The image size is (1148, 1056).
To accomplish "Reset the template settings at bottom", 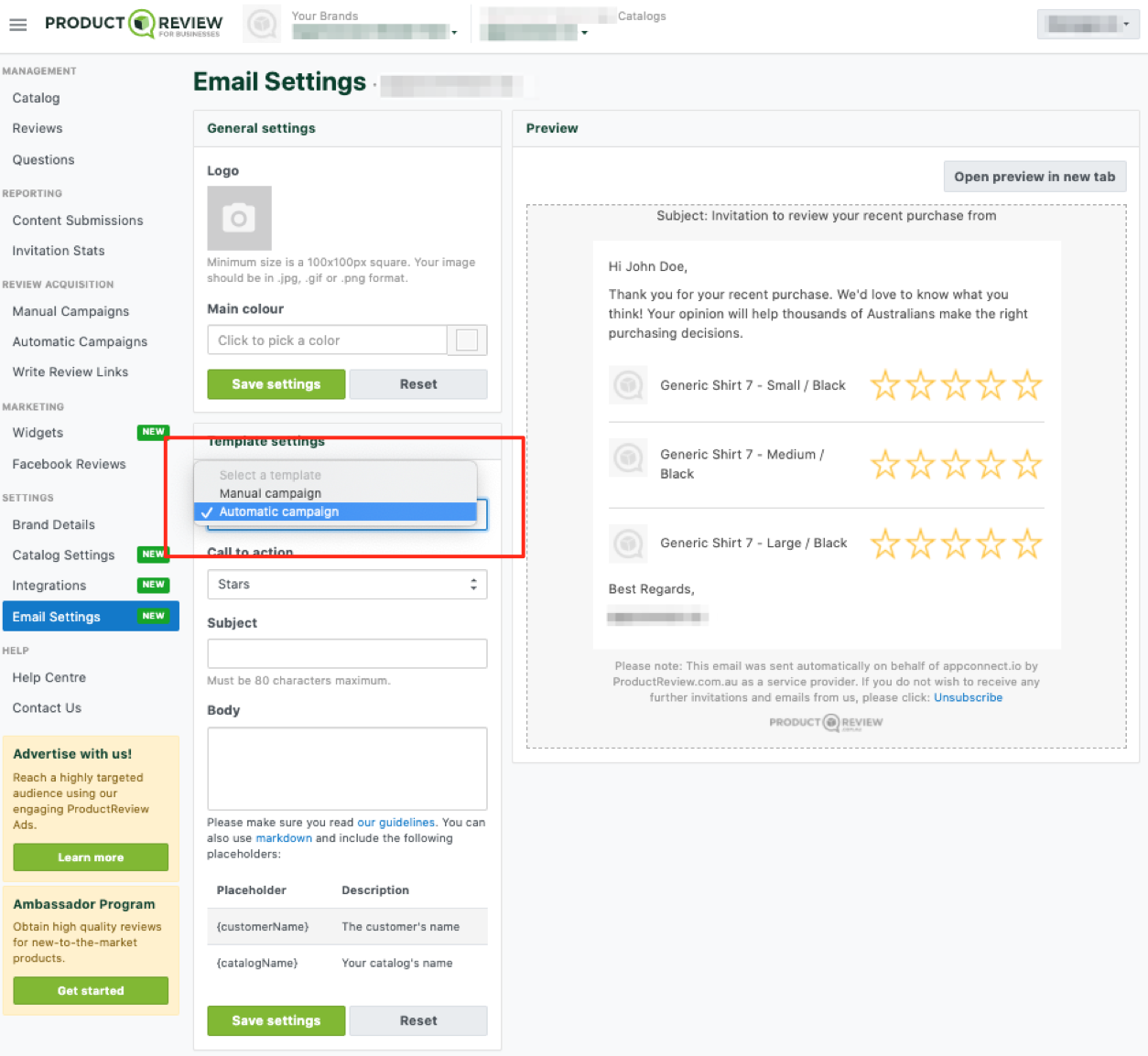I will (418, 1020).
